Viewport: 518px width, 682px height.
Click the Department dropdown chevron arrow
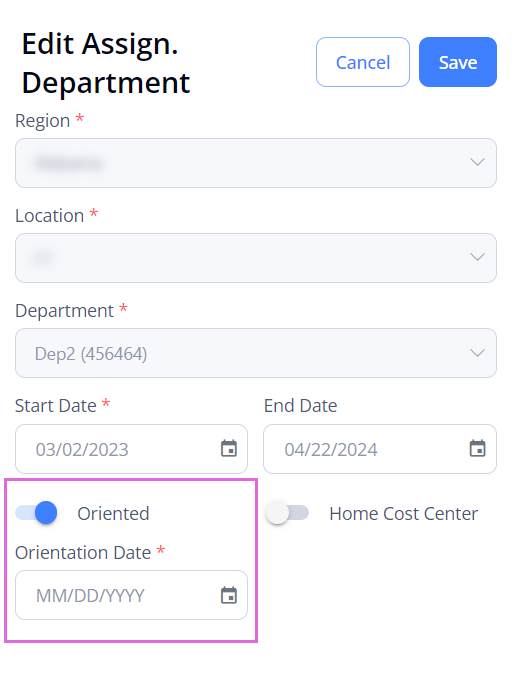coord(477,353)
